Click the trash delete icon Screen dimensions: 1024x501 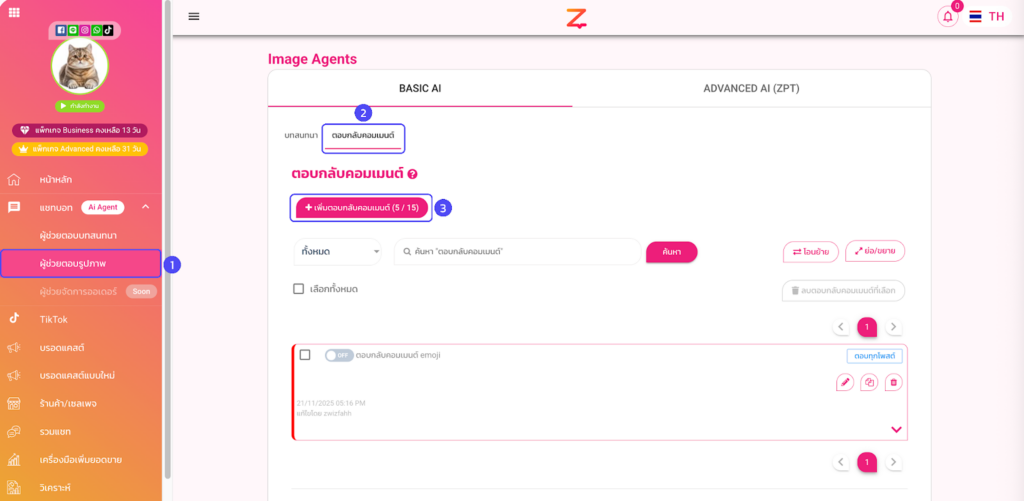893,382
